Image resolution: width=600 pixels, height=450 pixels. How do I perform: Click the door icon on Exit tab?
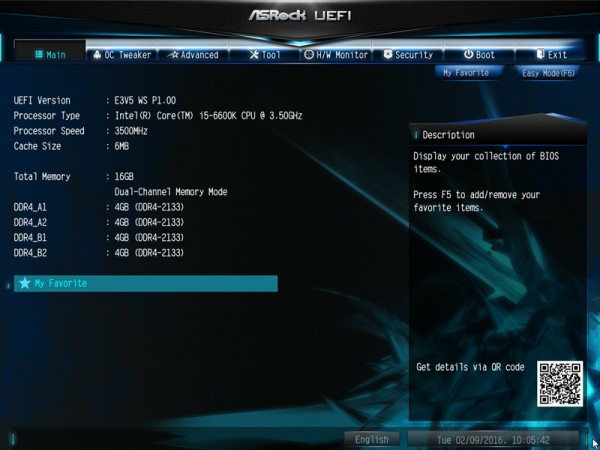tap(540, 54)
